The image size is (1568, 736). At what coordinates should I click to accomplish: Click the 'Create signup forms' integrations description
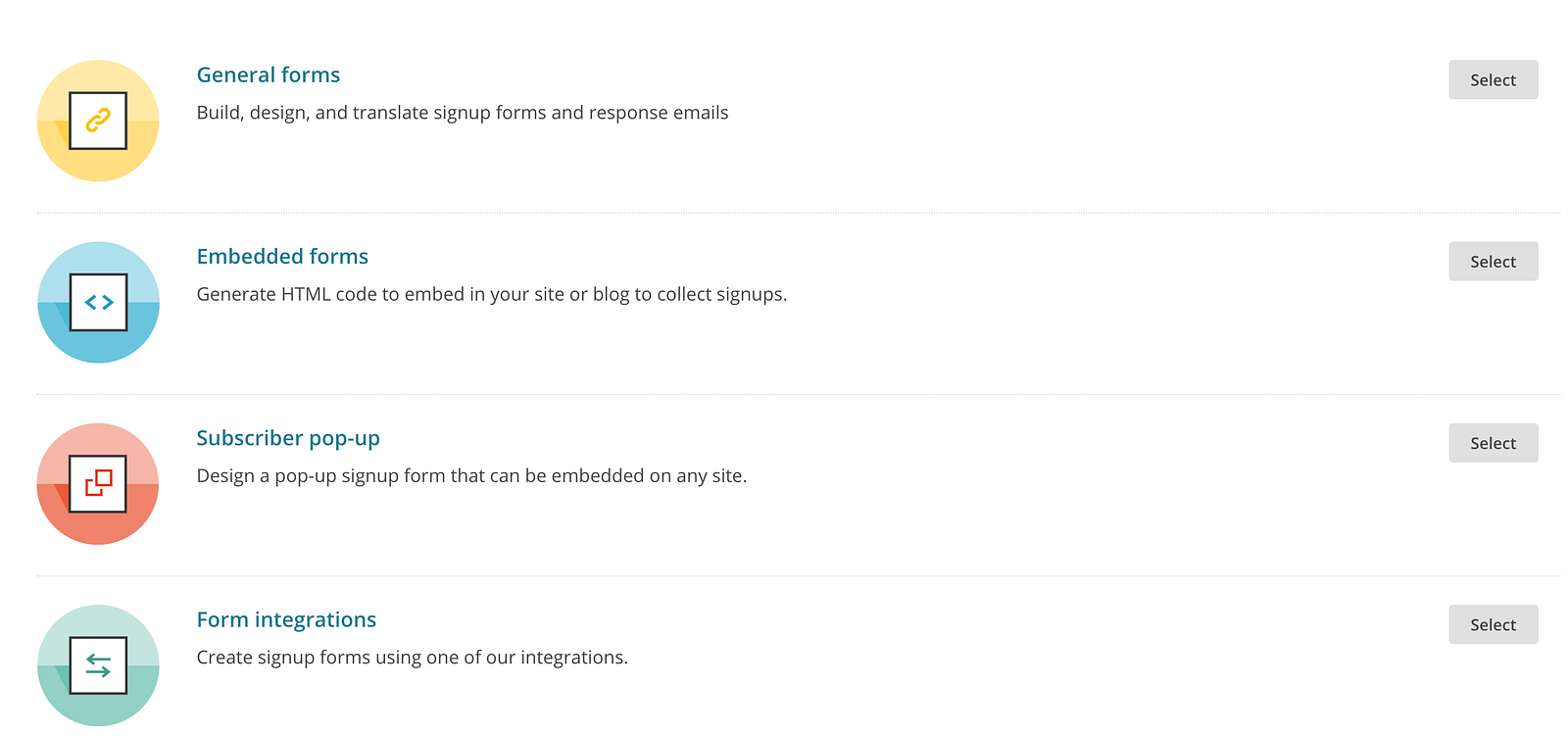coord(412,657)
